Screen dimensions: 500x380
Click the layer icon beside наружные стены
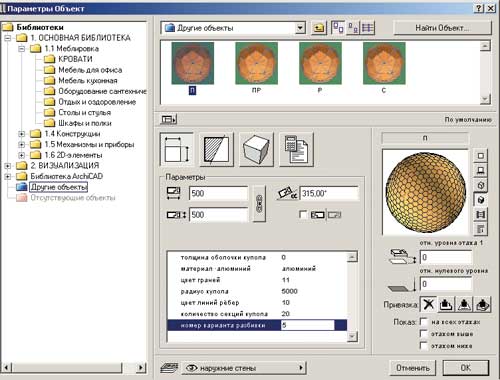click(x=169, y=368)
